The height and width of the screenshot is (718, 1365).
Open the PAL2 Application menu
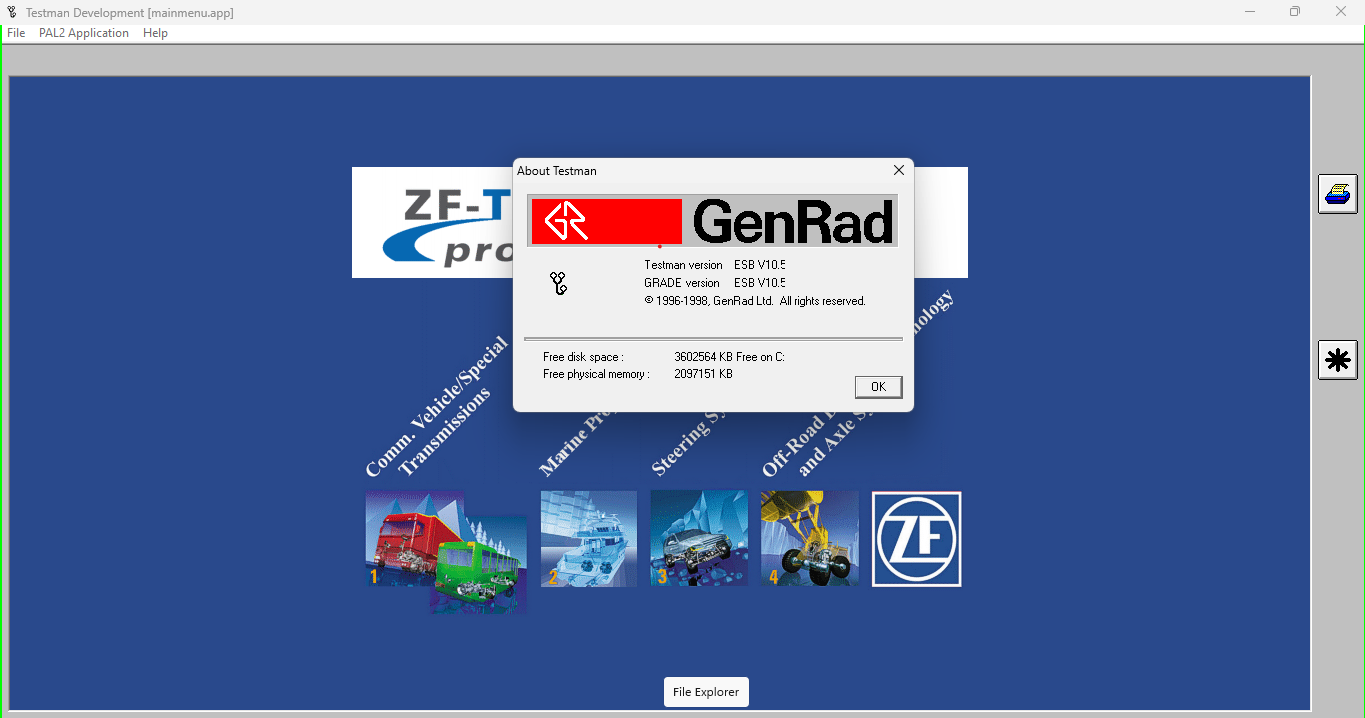pyautogui.click(x=84, y=33)
